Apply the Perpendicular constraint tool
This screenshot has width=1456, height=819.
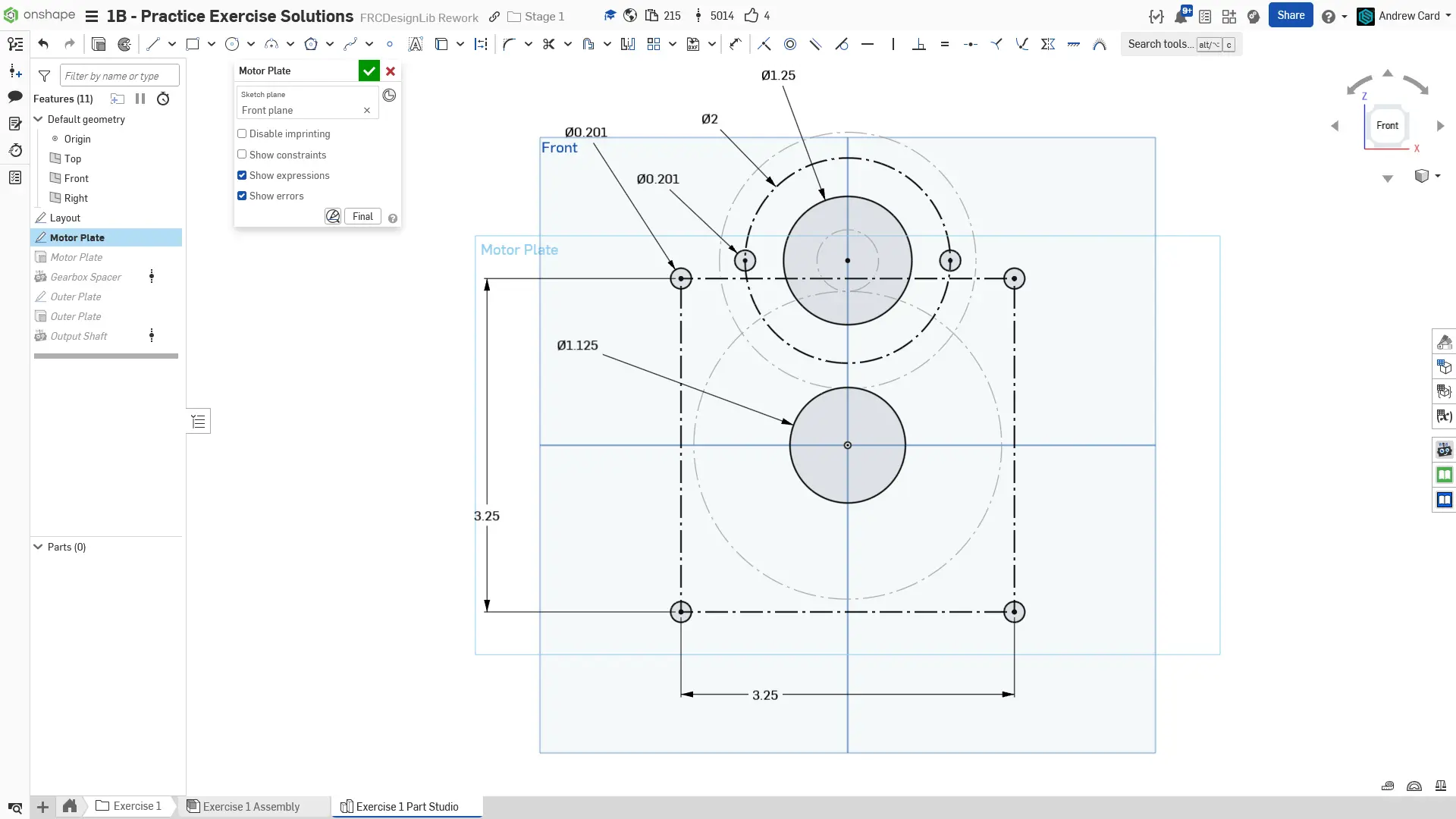pyautogui.click(x=919, y=44)
